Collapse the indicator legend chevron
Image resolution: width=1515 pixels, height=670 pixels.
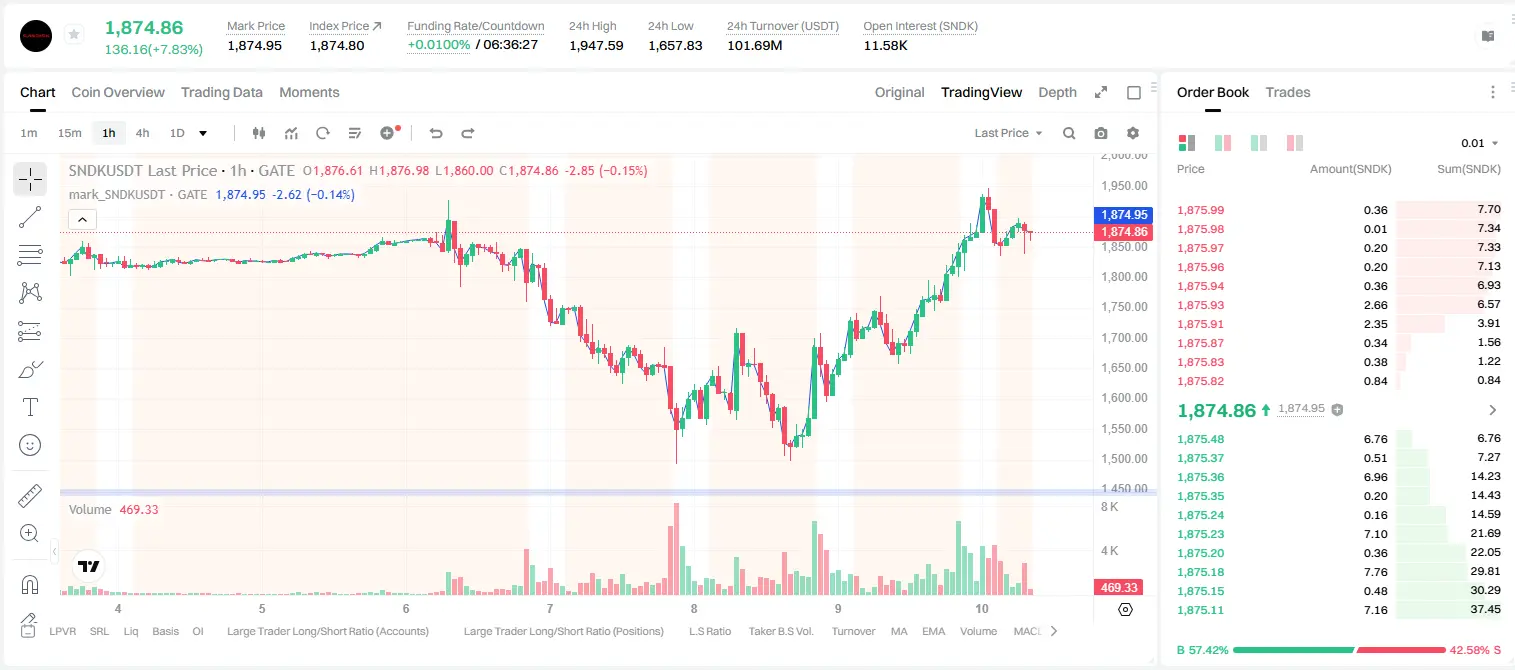(83, 219)
